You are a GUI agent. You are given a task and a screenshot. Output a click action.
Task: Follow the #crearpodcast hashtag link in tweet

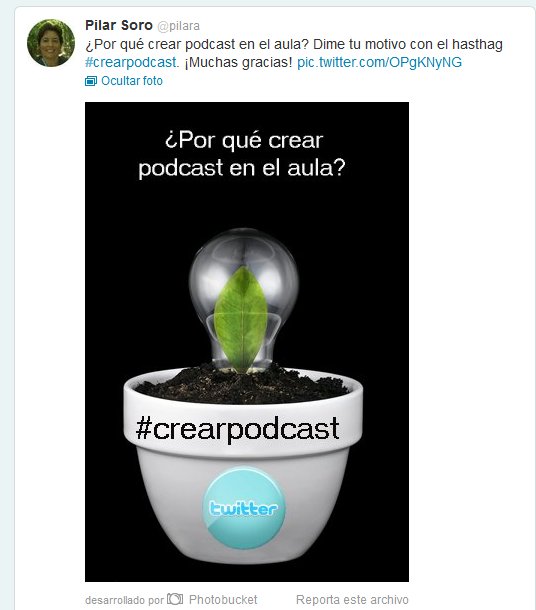tap(131, 62)
